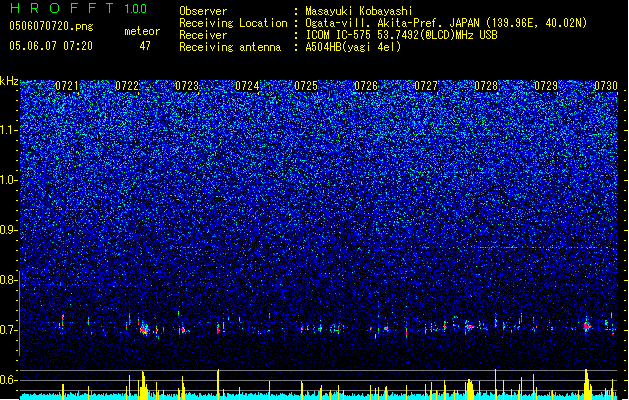Click the 0724 time marker
This screenshot has width=629, height=400.
[x=247, y=86]
